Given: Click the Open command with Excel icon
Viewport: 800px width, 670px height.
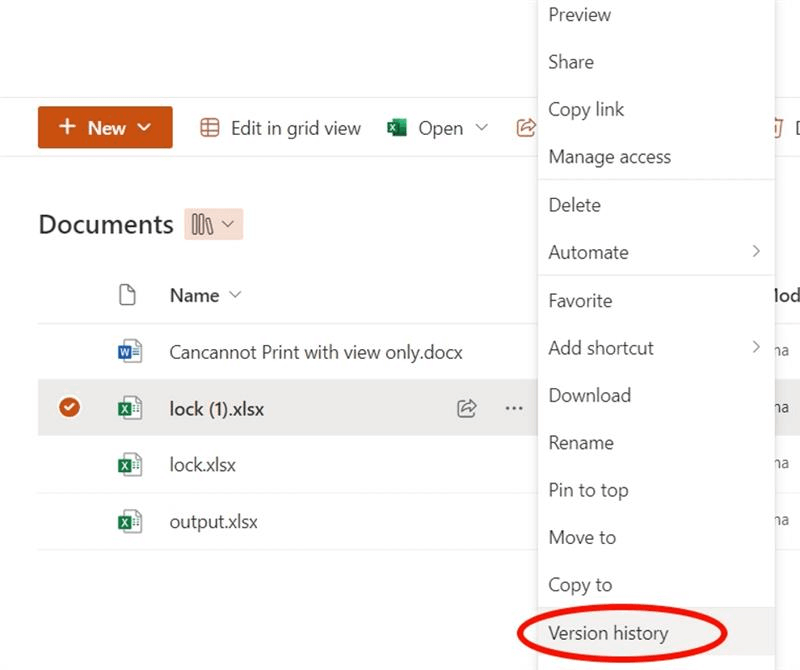Looking at the screenshot, I should pos(426,128).
